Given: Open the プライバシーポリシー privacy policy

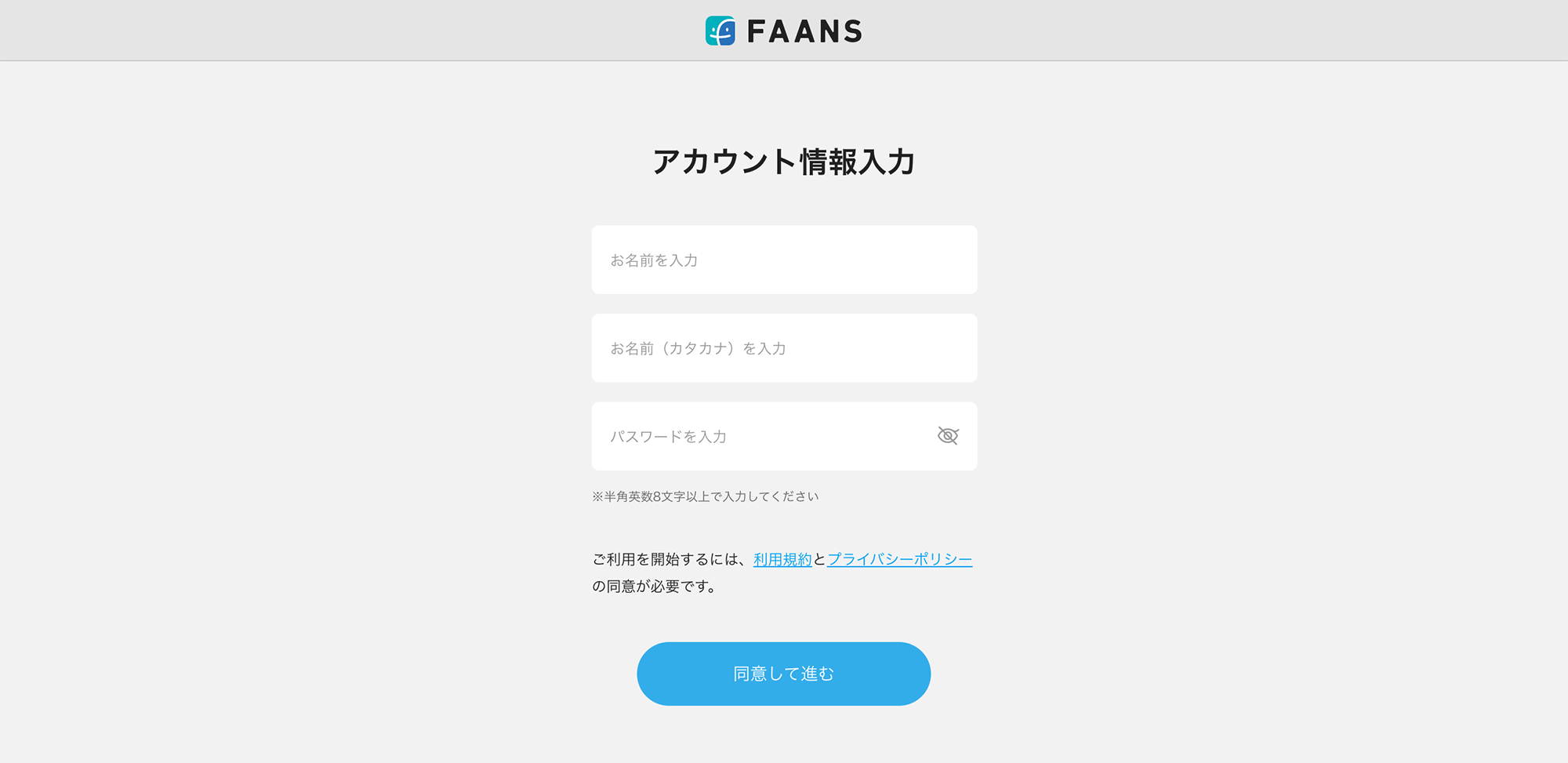Looking at the screenshot, I should 899,558.
